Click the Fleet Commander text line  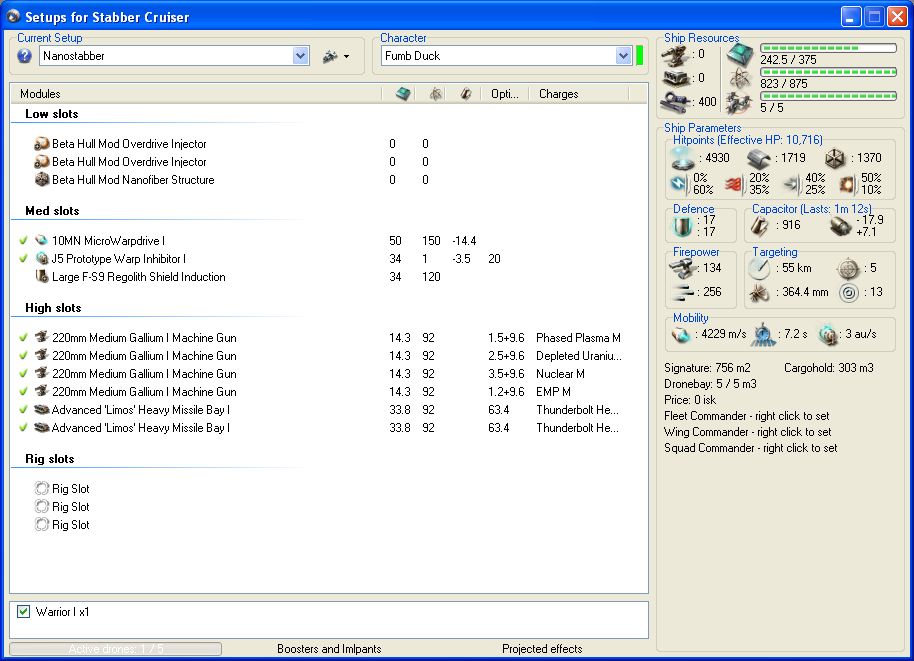[748, 416]
